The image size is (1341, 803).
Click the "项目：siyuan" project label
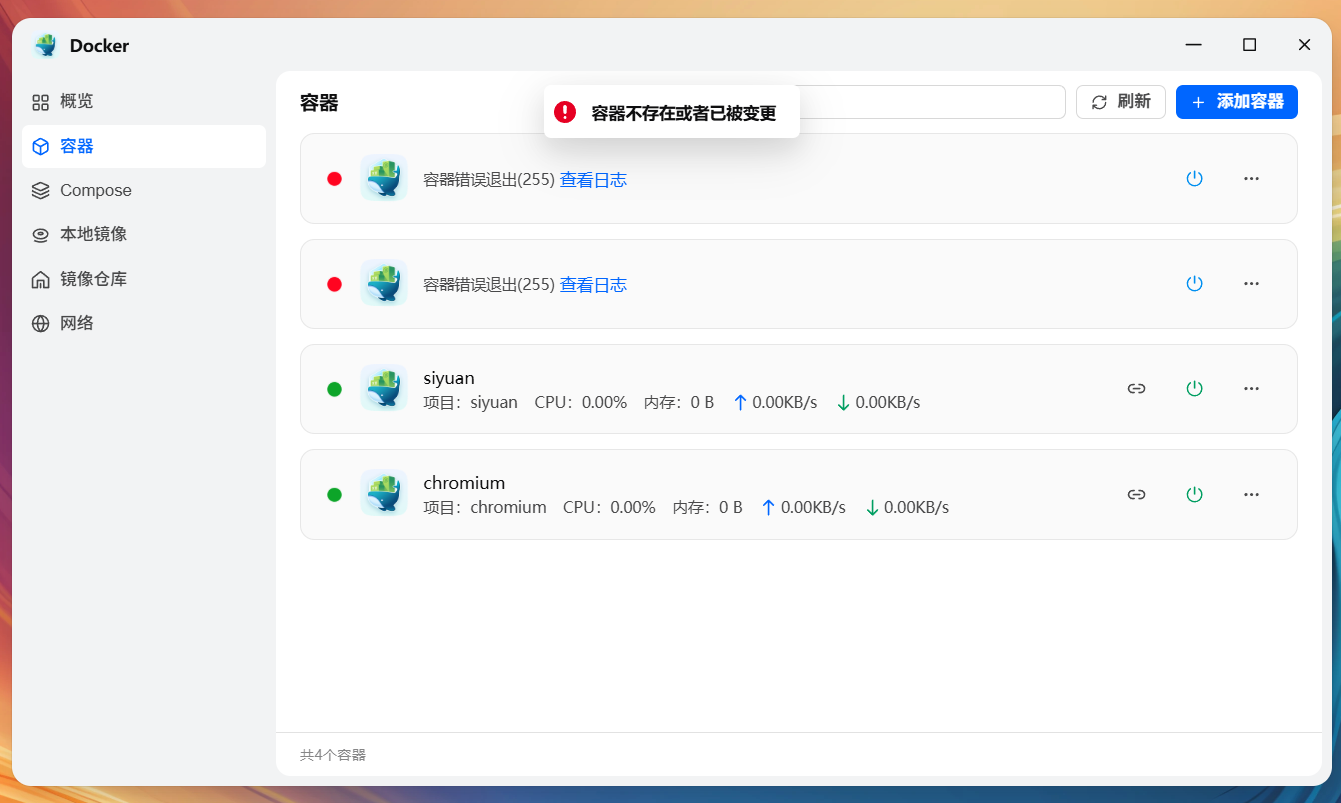pos(471,402)
